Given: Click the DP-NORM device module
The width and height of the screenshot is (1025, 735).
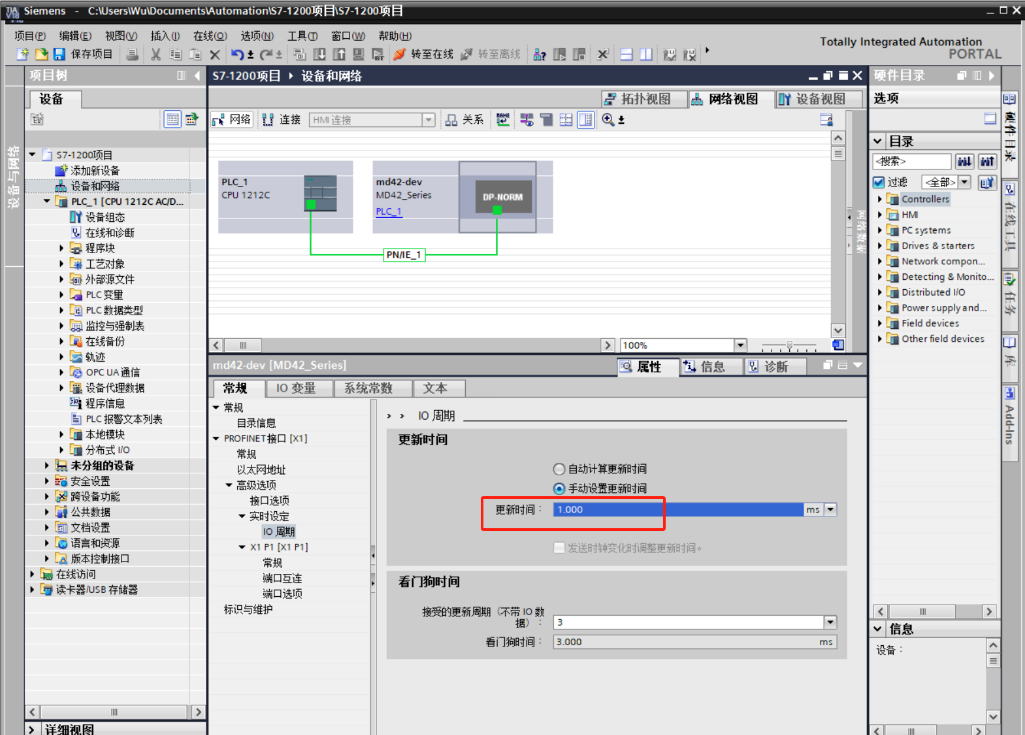Looking at the screenshot, I should 497,197.
